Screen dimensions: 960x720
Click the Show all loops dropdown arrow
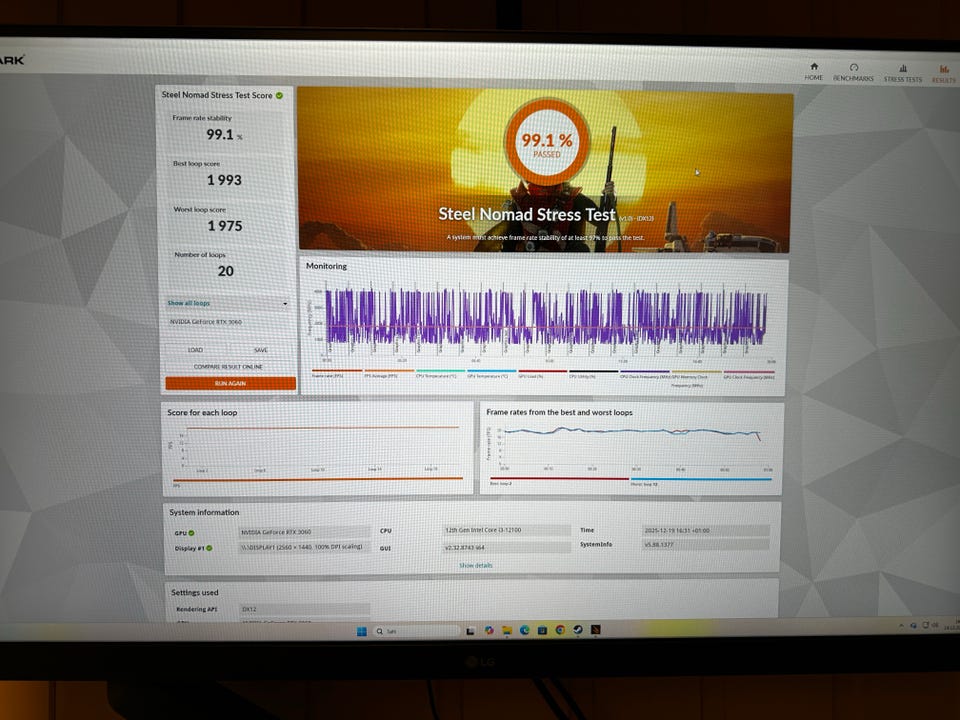pyautogui.click(x=285, y=304)
